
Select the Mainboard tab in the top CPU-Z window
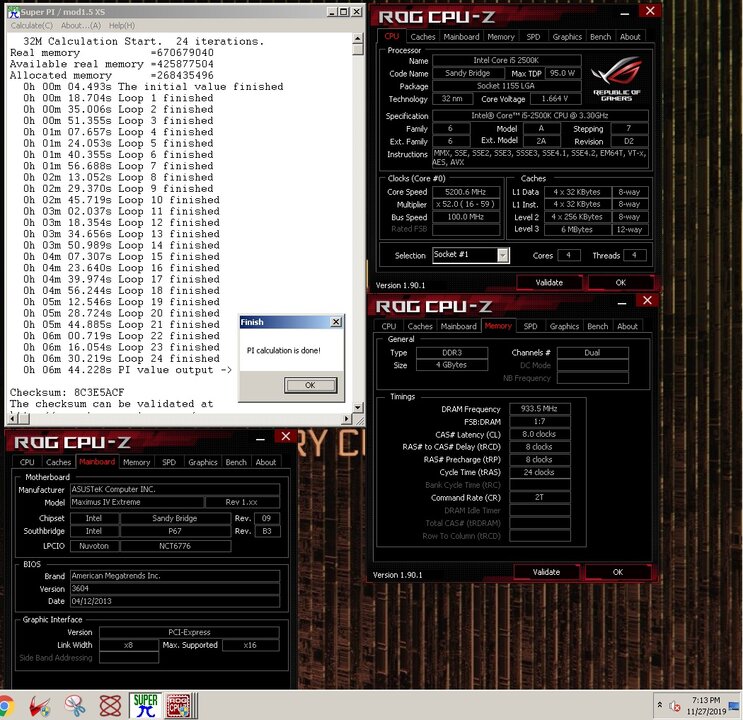coord(461,37)
